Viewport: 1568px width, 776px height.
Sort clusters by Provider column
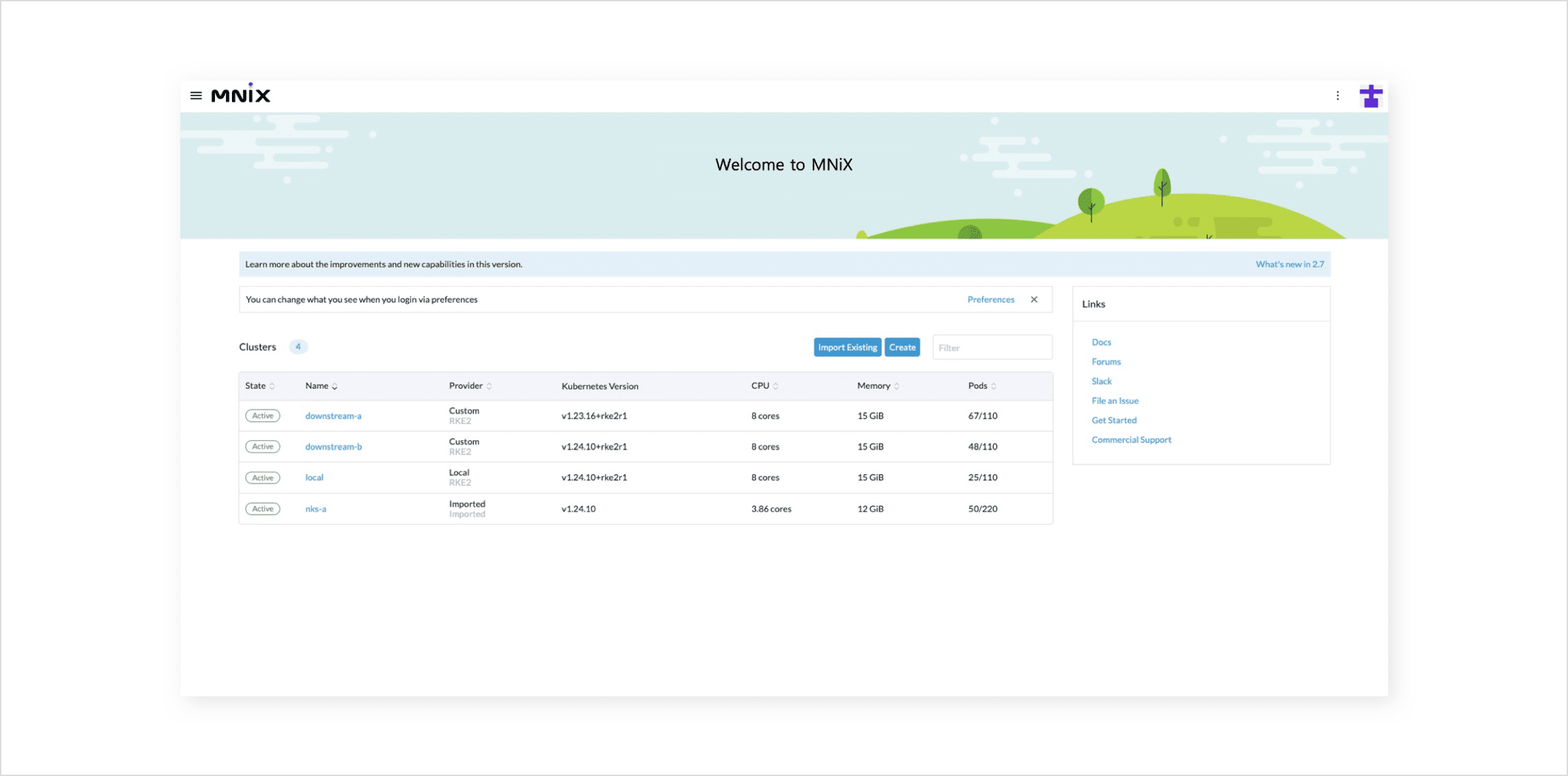click(x=470, y=386)
